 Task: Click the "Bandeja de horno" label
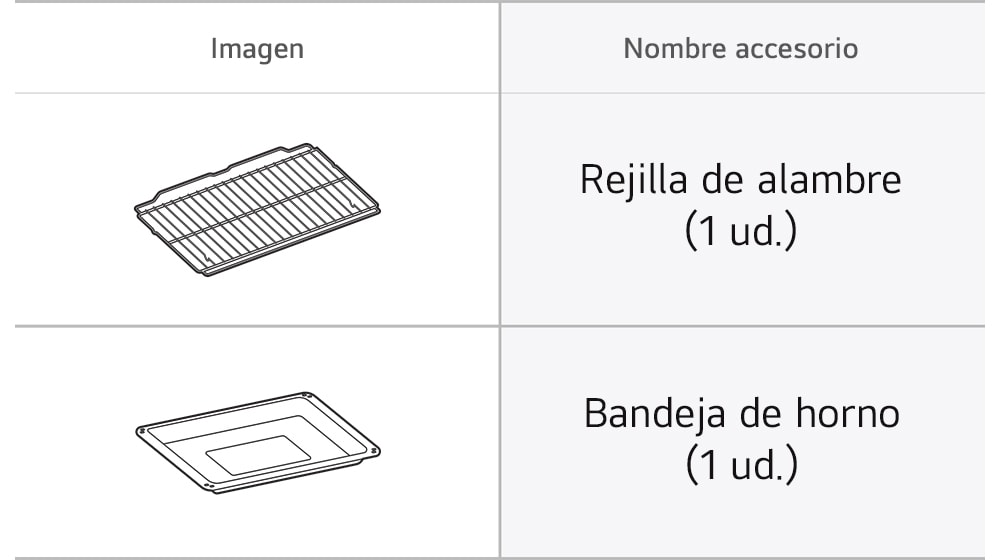coord(742,413)
